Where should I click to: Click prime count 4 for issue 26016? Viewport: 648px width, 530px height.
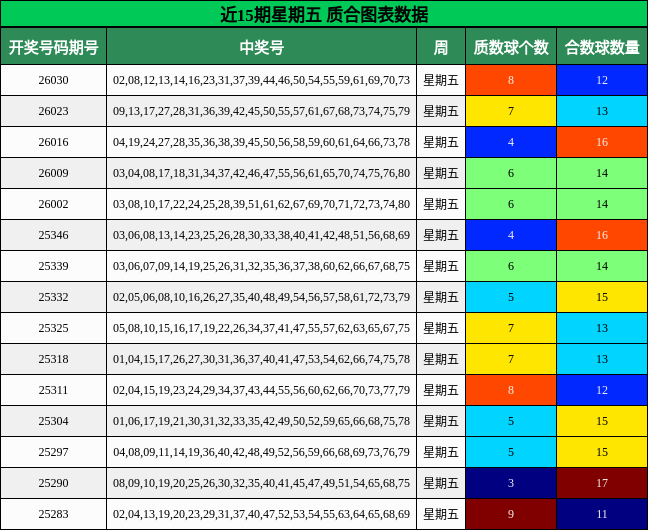511,142
